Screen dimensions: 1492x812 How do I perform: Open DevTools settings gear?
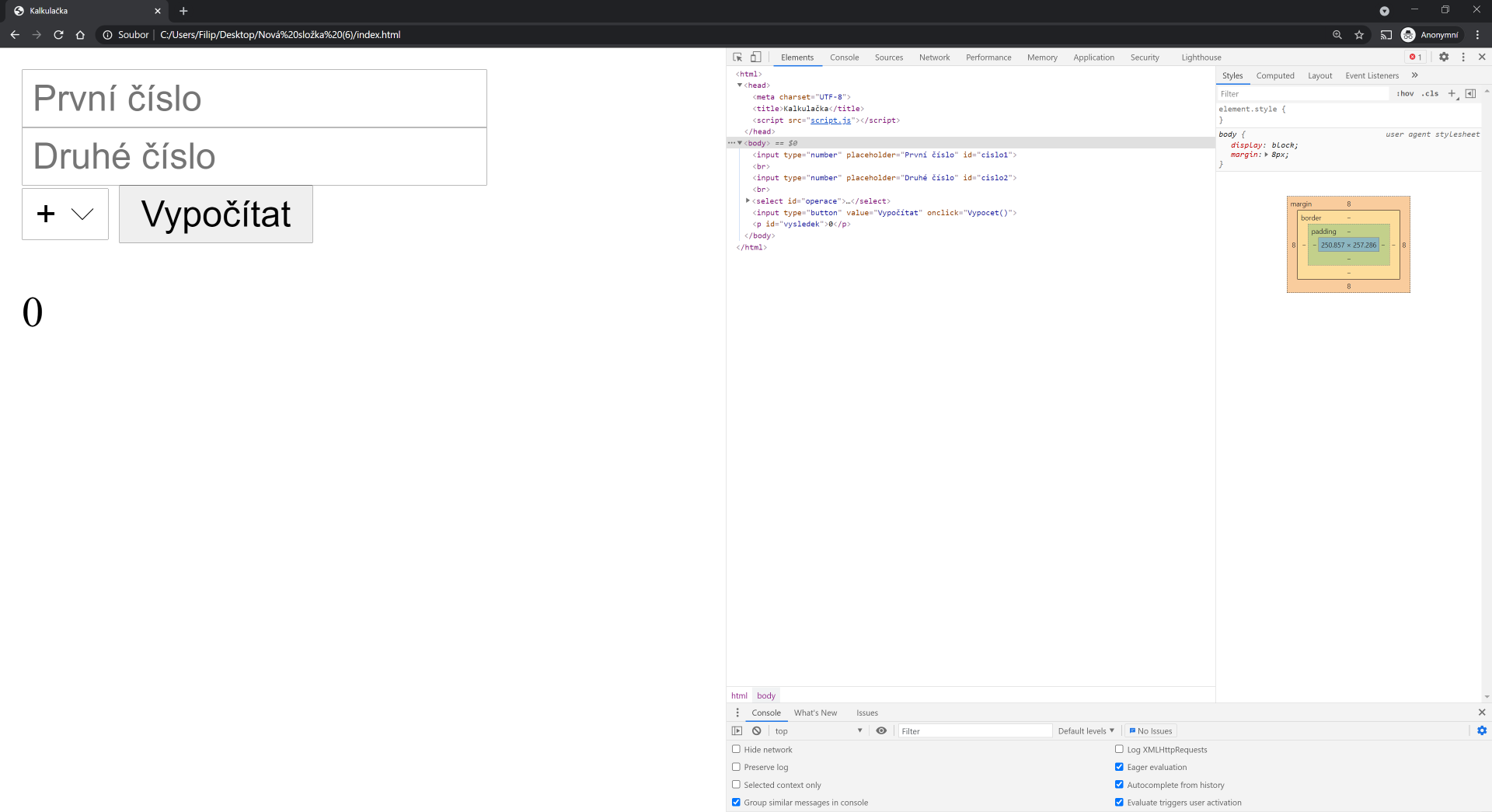(x=1444, y=57)
